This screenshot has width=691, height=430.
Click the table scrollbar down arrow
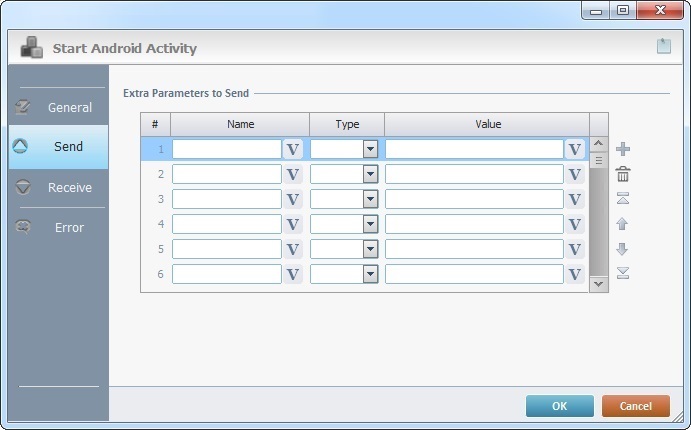[x=598, y=284]
